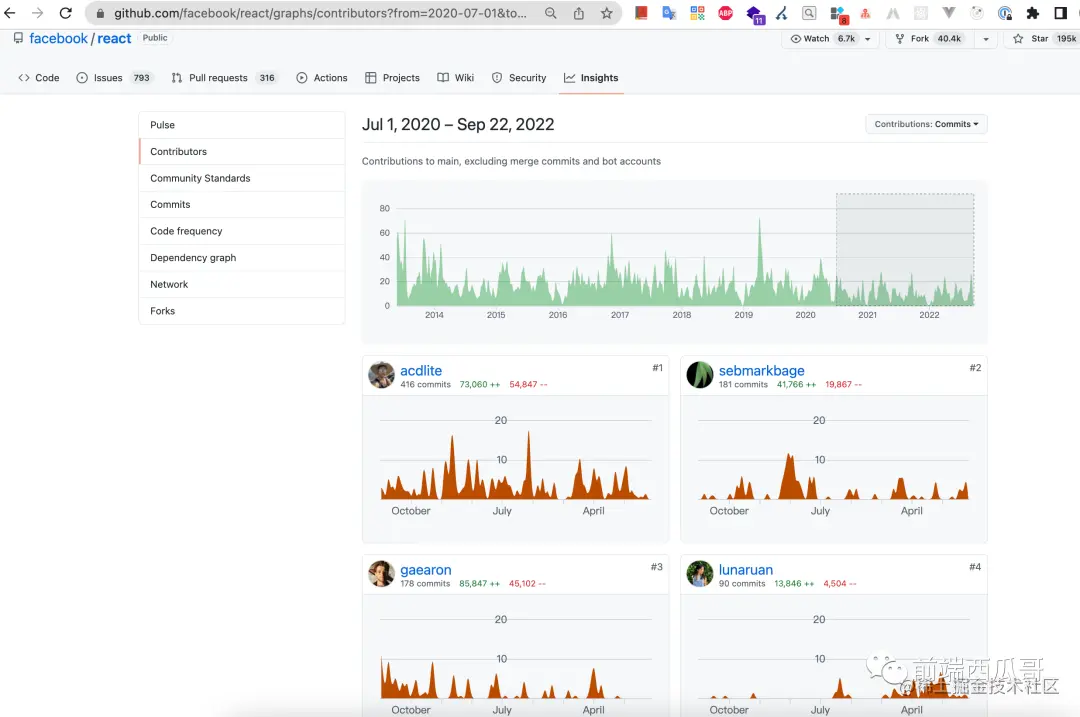Open the Code tab
The height and width of the screenshot is (717, 1080).
pos(39,78)
